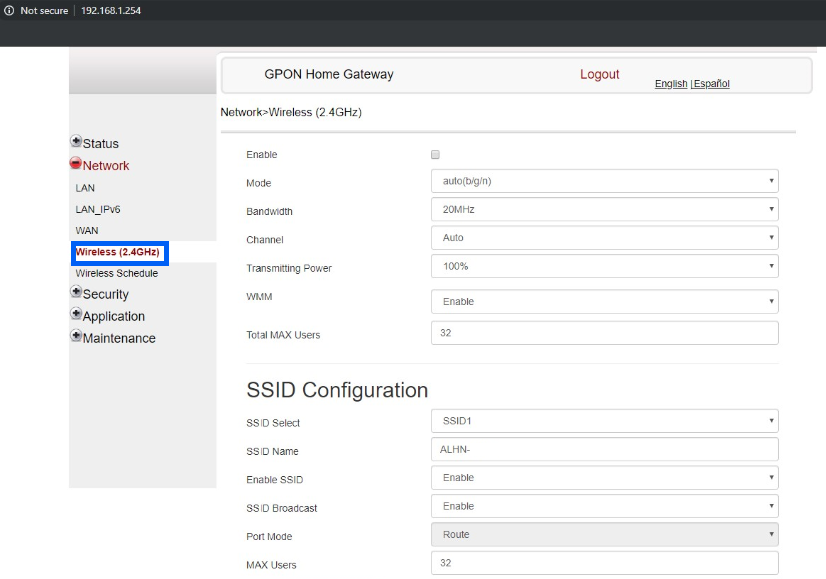This screenshot has width=826, height=579.
Task: Tick the wireless Enable checkbox
Action: (435, 154)
